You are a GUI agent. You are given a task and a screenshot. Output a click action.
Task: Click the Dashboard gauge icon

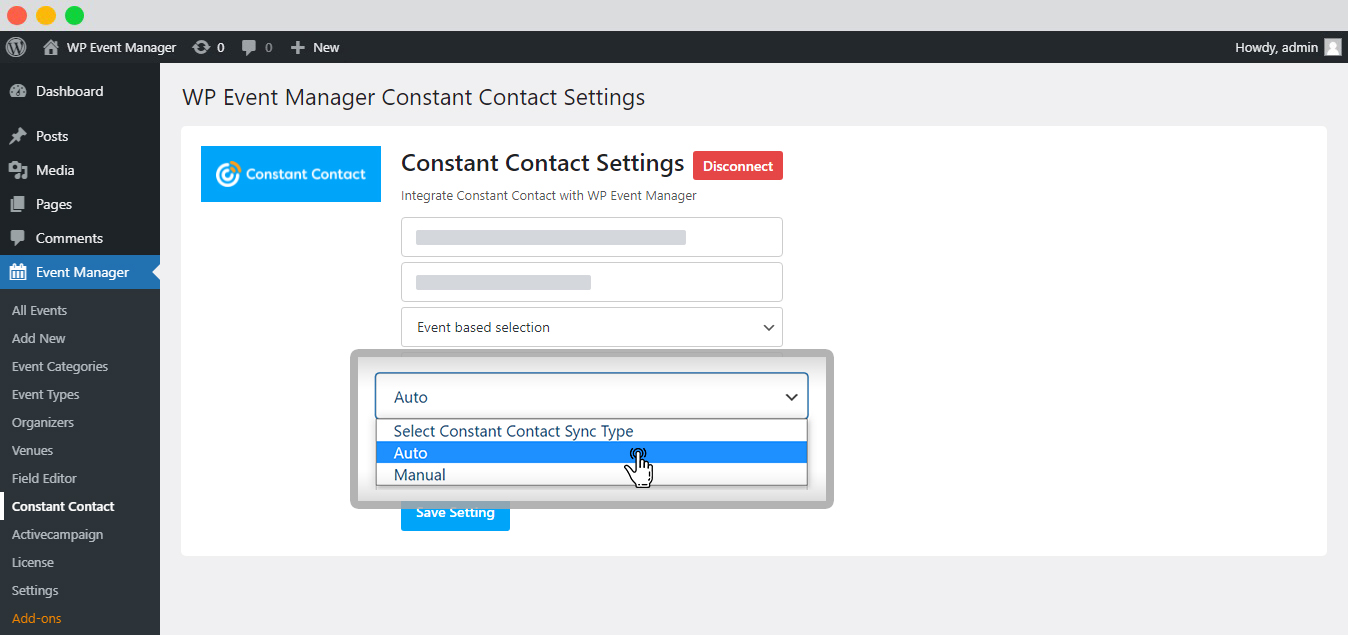click(x=18, y=91)
